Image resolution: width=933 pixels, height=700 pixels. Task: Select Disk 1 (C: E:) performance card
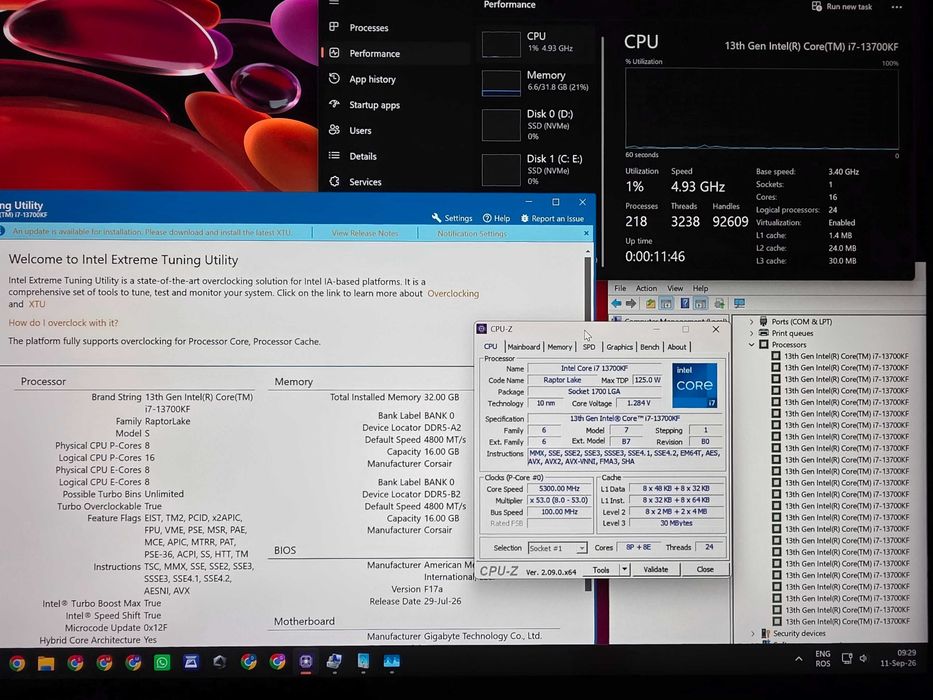(x=536, y=170)
